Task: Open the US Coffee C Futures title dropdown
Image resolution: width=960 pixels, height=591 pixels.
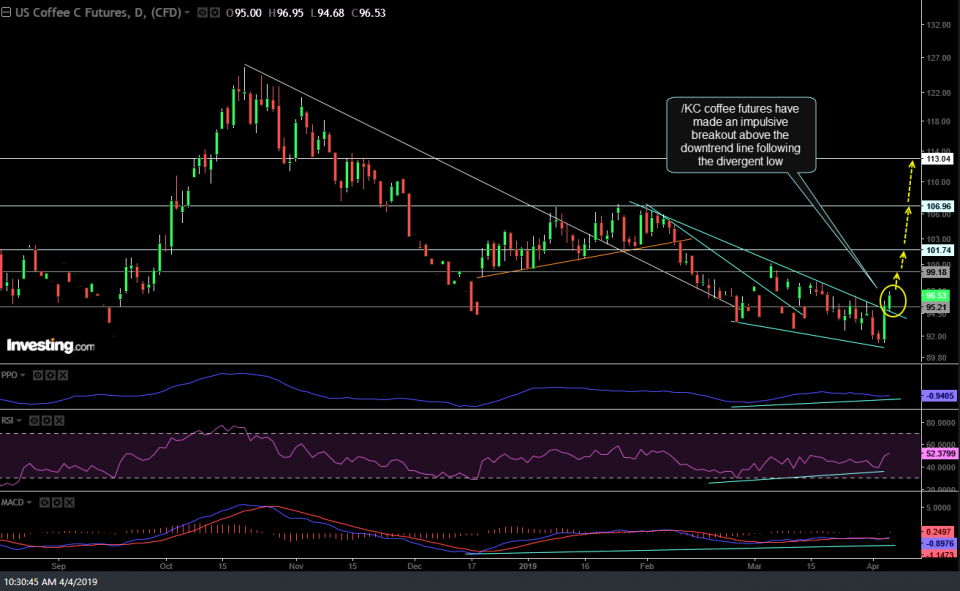Action: pos(187,13)
